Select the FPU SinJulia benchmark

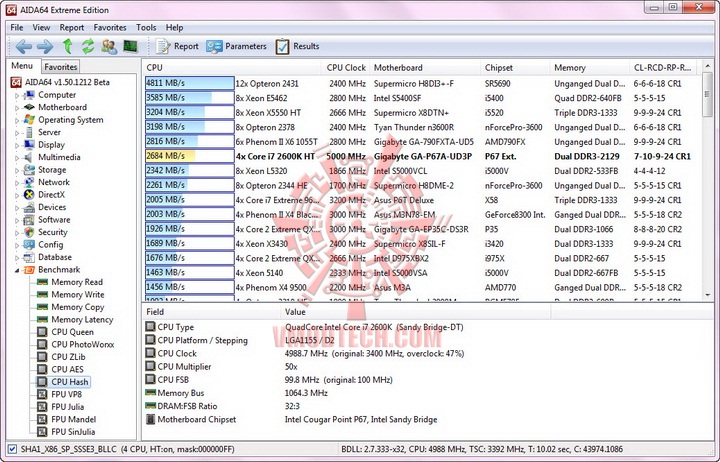73,432
